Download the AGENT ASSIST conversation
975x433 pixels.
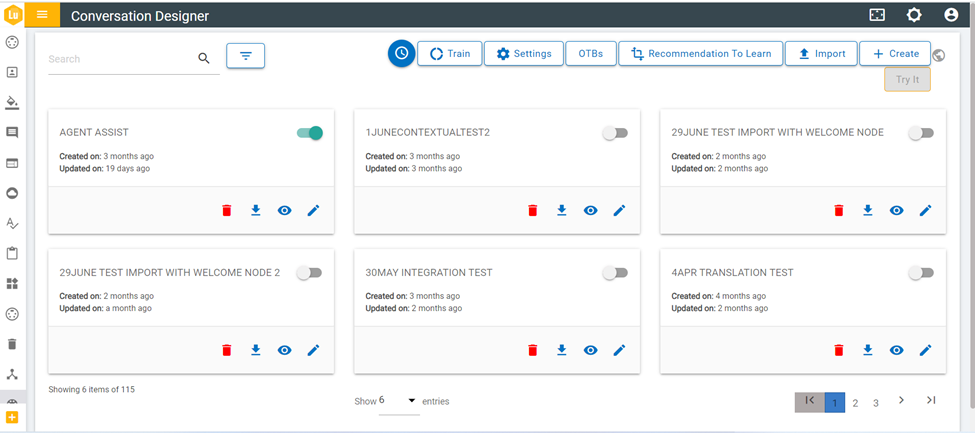(x=256, y=210)
